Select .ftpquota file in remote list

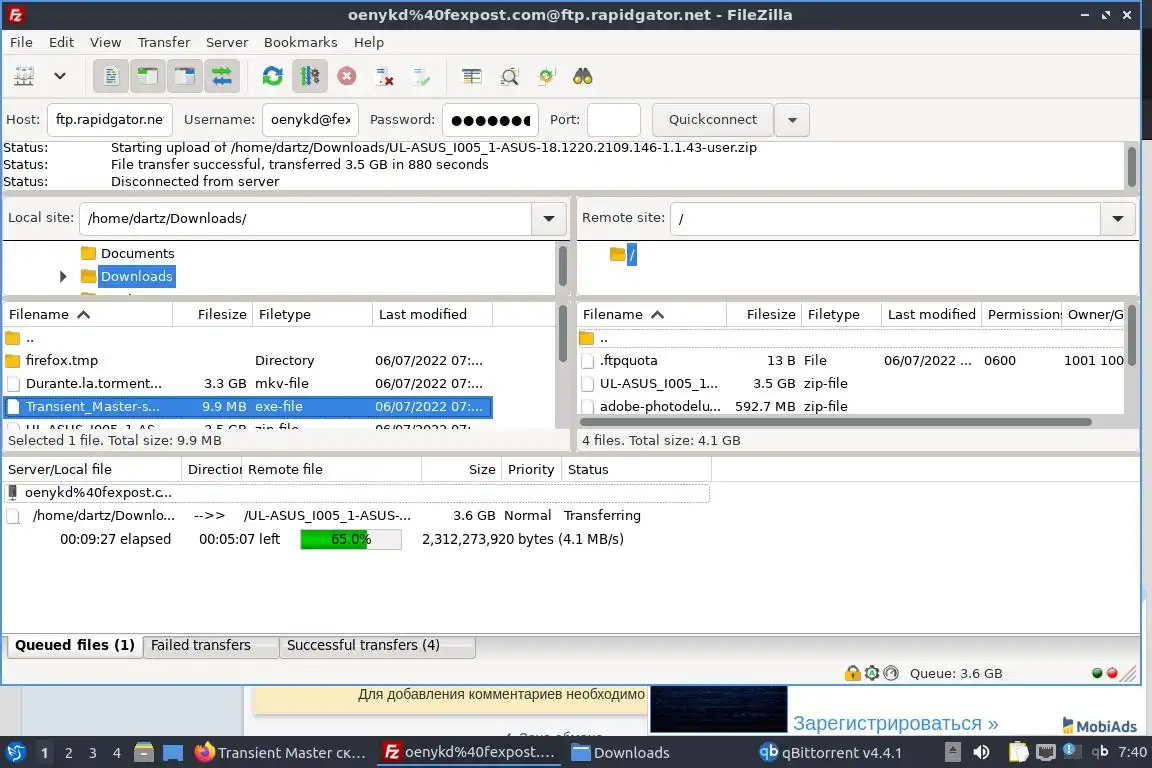[x=851, y=360]
